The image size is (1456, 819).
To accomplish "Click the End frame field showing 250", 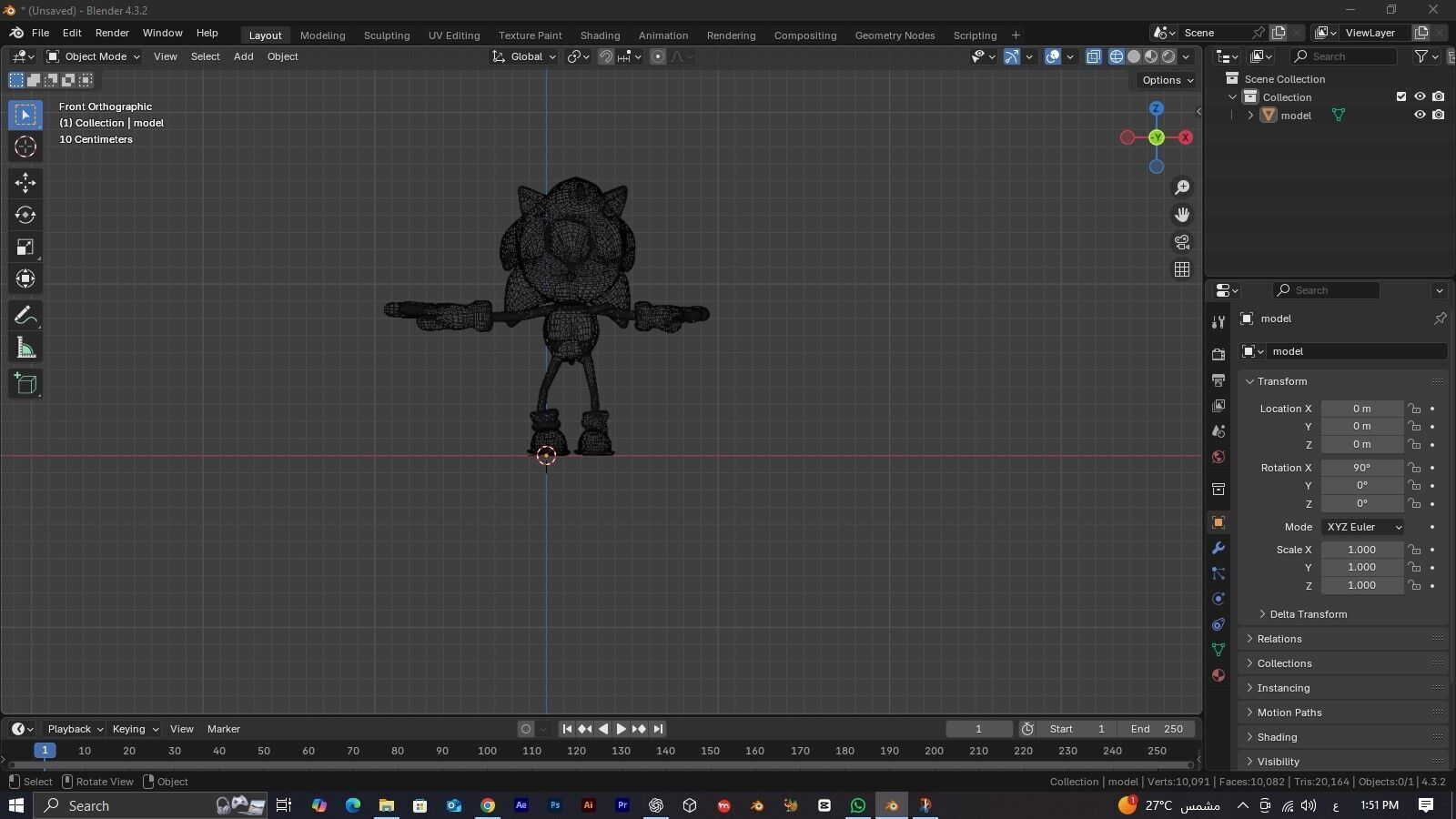I will click(x=1156, y=729).
